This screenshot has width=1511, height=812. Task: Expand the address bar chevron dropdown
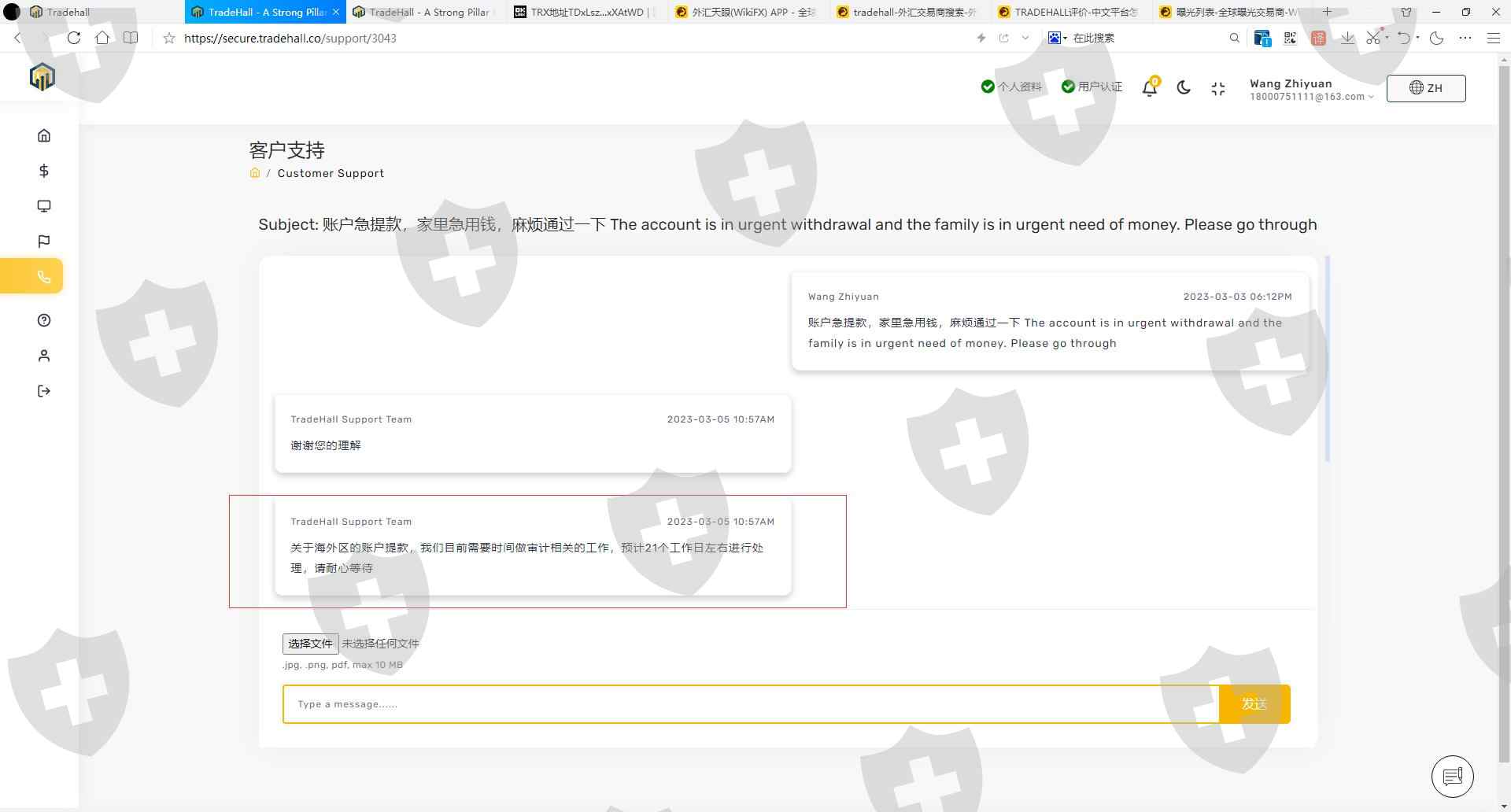coord(1025,38)
